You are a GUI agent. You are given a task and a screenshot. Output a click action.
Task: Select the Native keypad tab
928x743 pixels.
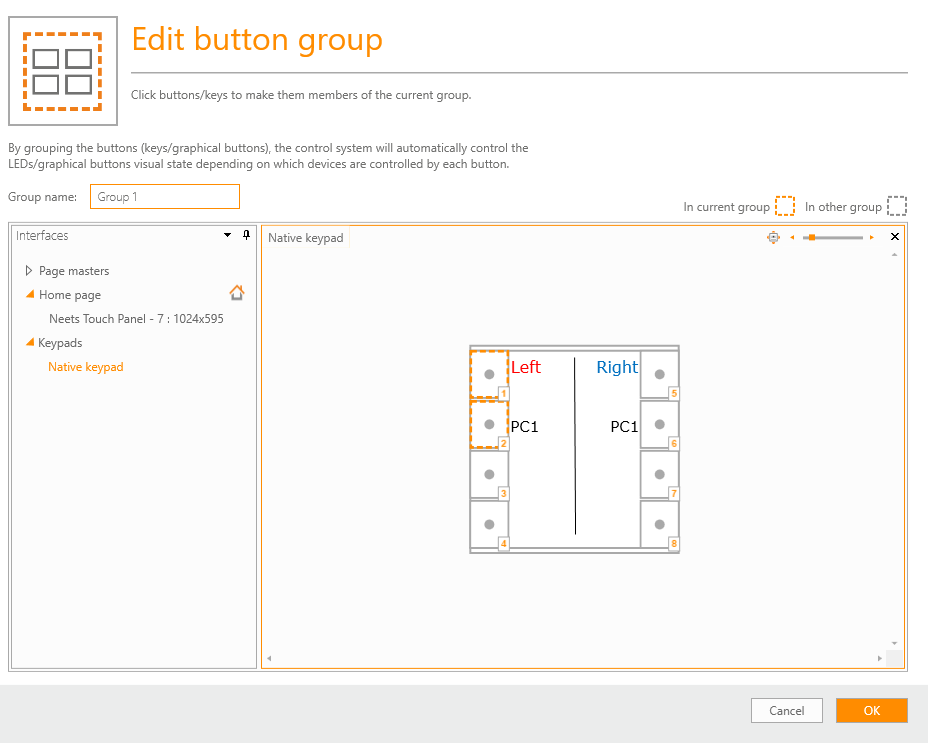(x=304, y=238)
